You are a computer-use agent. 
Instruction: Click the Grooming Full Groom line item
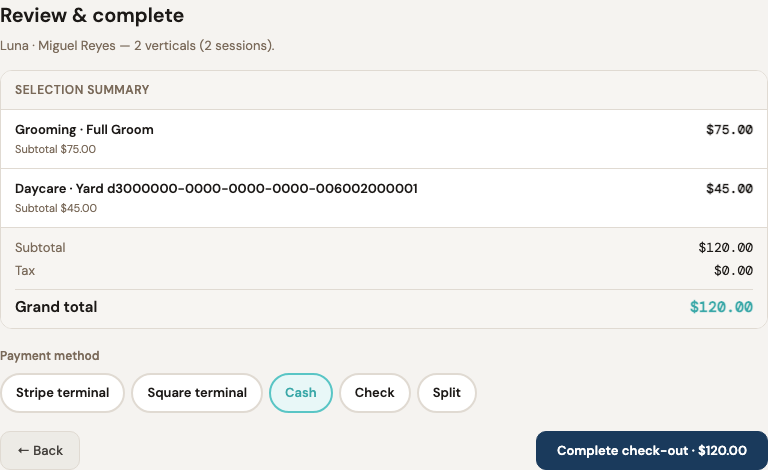(x=384, y=139)
